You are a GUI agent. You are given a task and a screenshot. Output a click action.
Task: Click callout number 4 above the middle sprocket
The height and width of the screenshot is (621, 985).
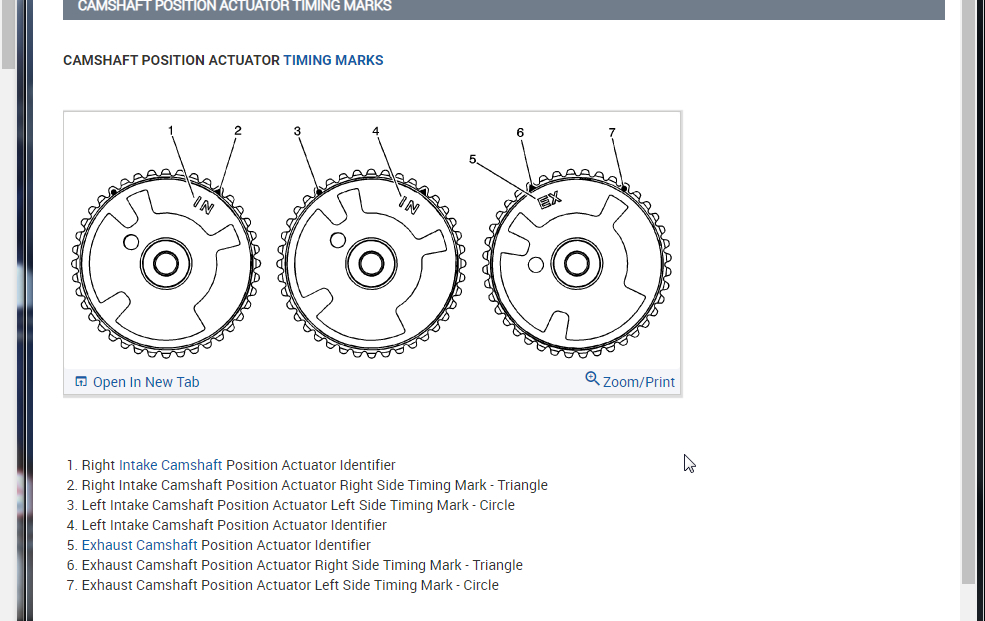376,131
